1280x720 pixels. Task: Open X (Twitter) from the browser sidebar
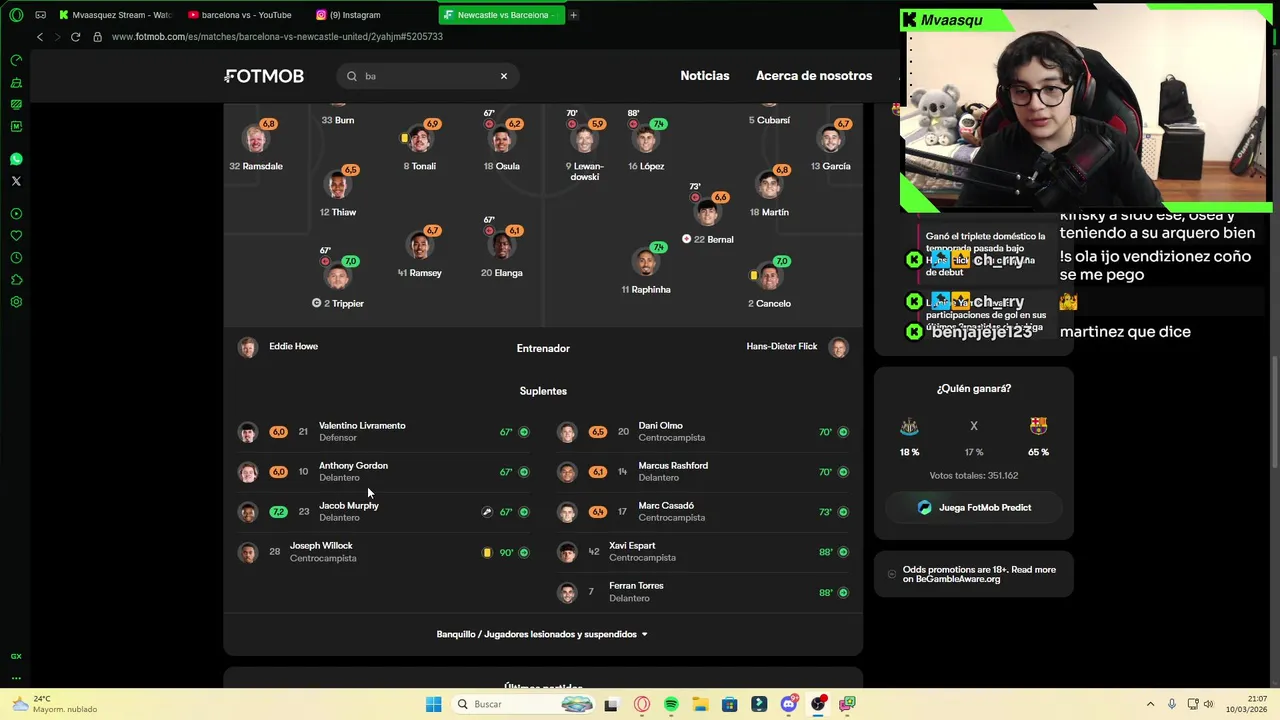(16, 181)
